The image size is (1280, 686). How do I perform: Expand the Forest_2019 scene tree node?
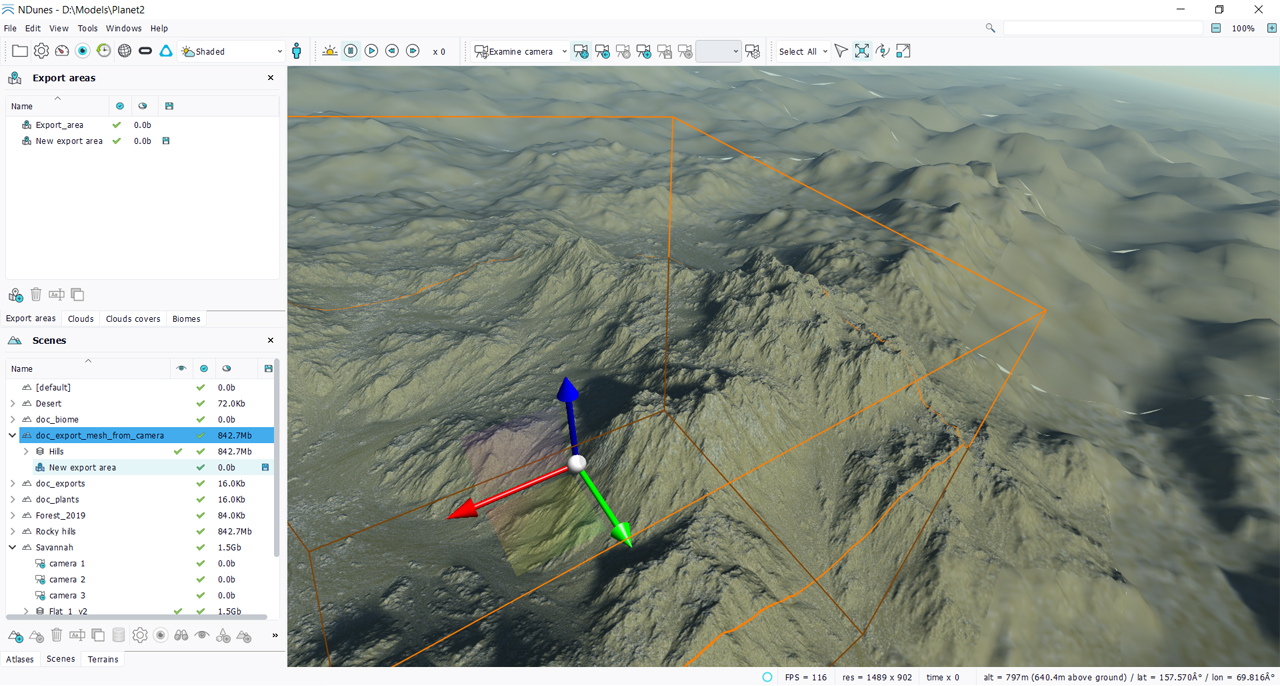13,516
